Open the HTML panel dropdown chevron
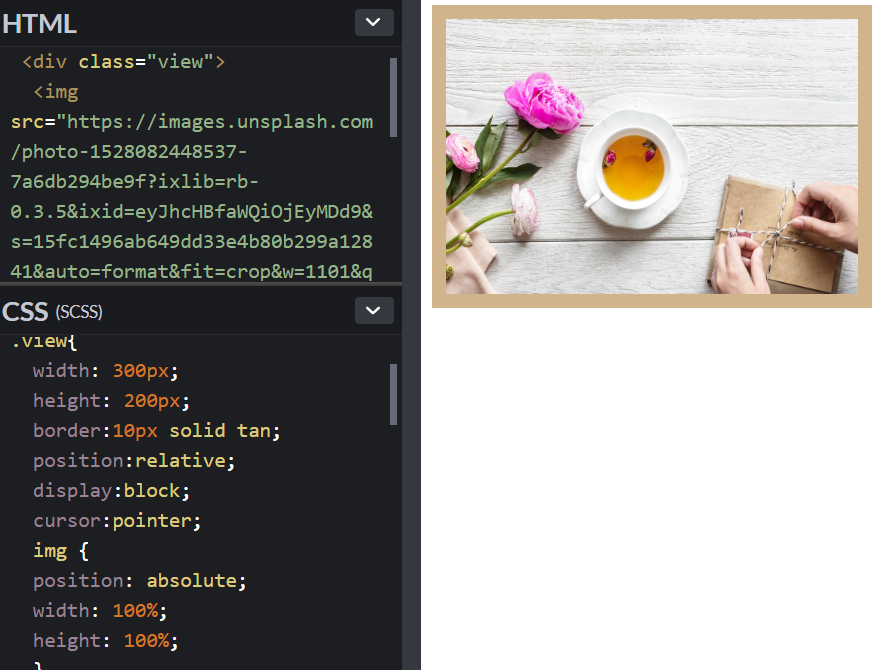Screen dimensions: 884x670 tap(374, 23)
